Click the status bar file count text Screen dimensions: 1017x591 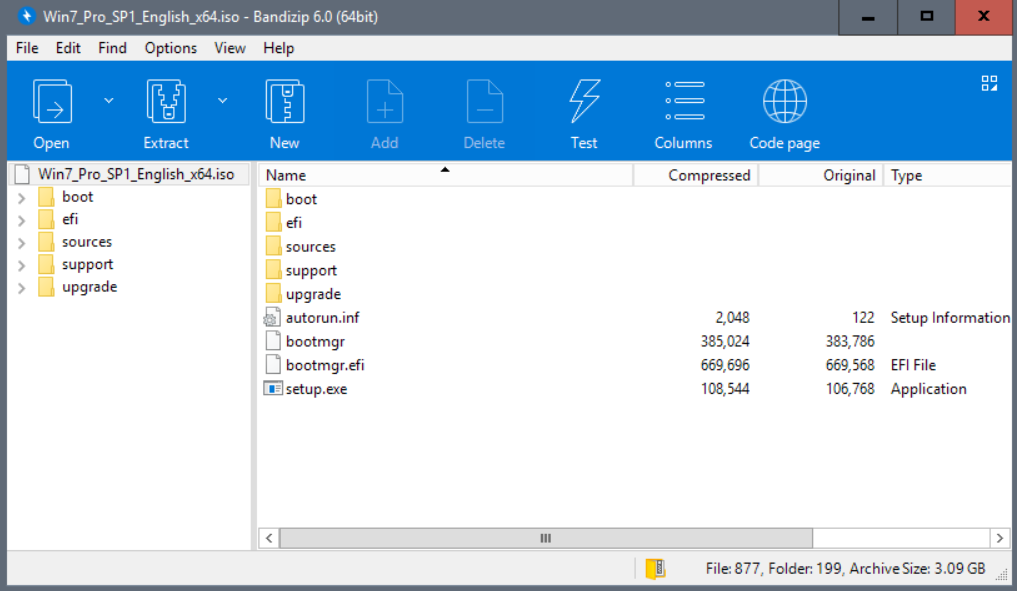(x=733, y=569)
